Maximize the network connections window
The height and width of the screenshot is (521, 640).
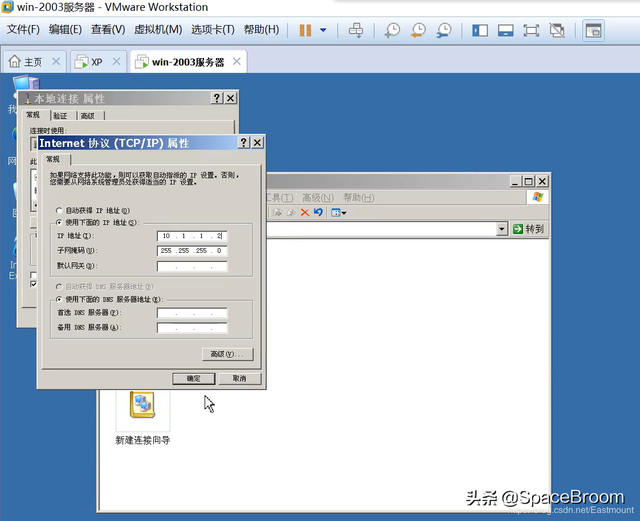[x=529, y=181]
